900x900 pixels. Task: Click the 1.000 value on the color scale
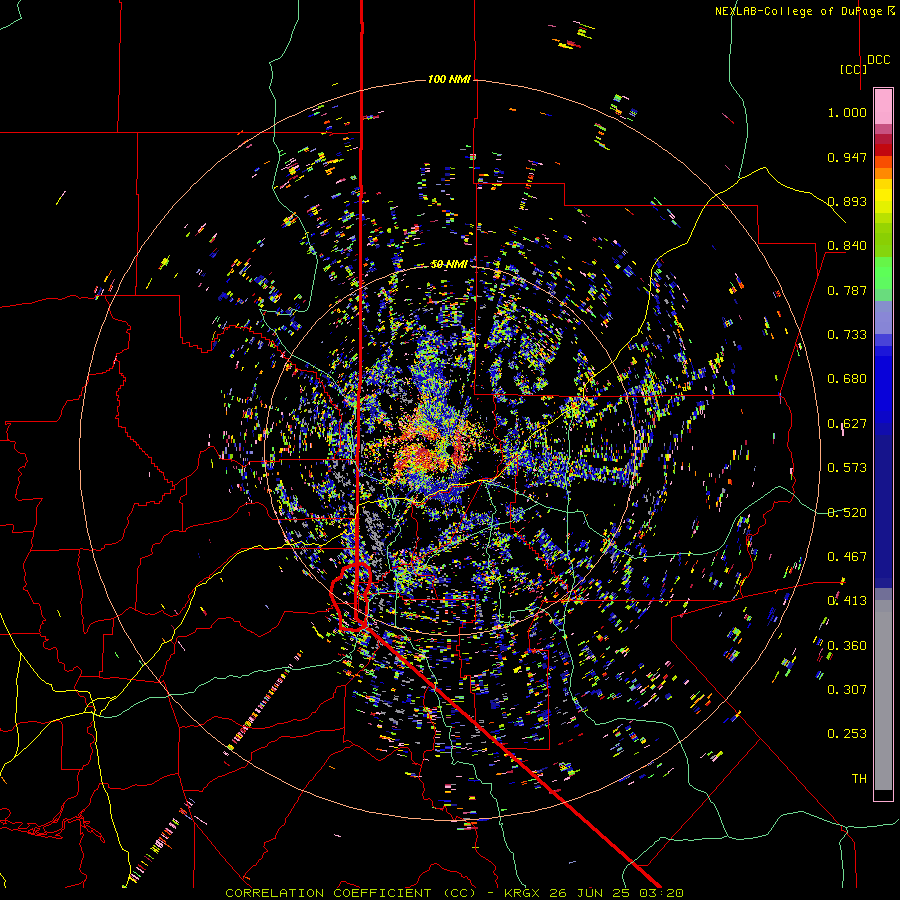(847, 112)
